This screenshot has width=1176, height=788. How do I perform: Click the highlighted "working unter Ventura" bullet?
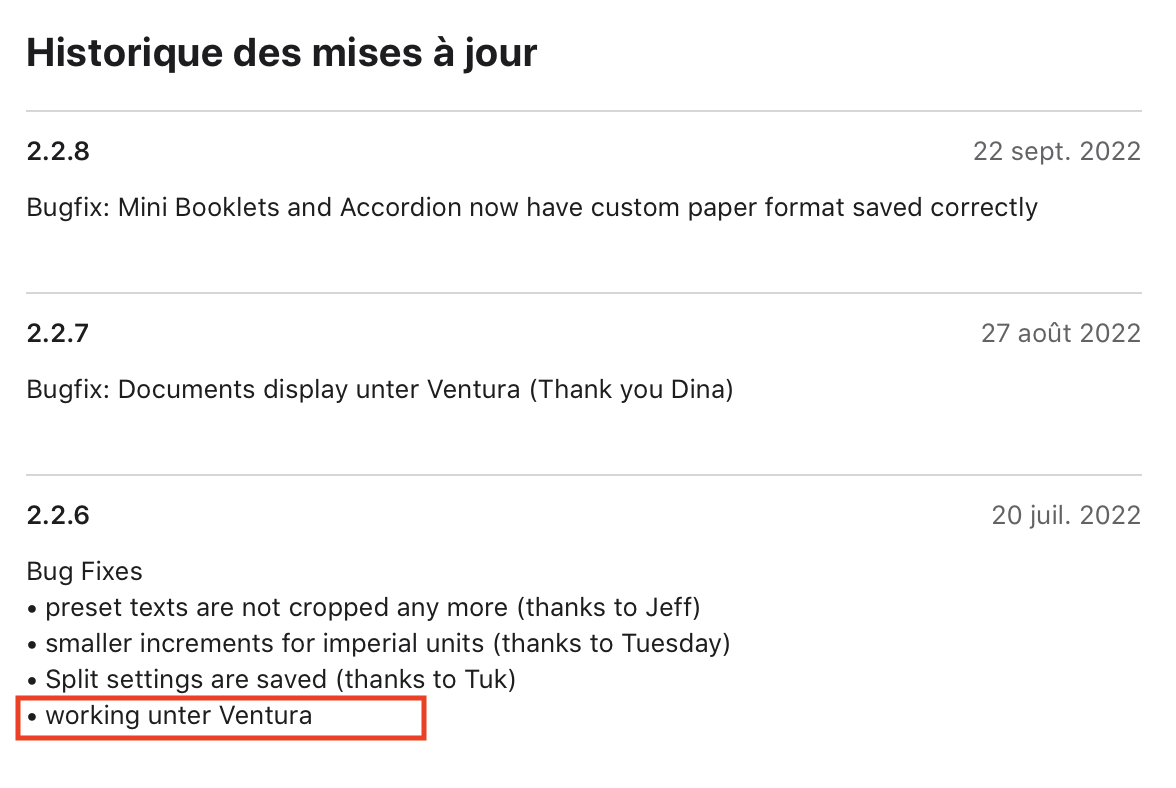(179, 716)
